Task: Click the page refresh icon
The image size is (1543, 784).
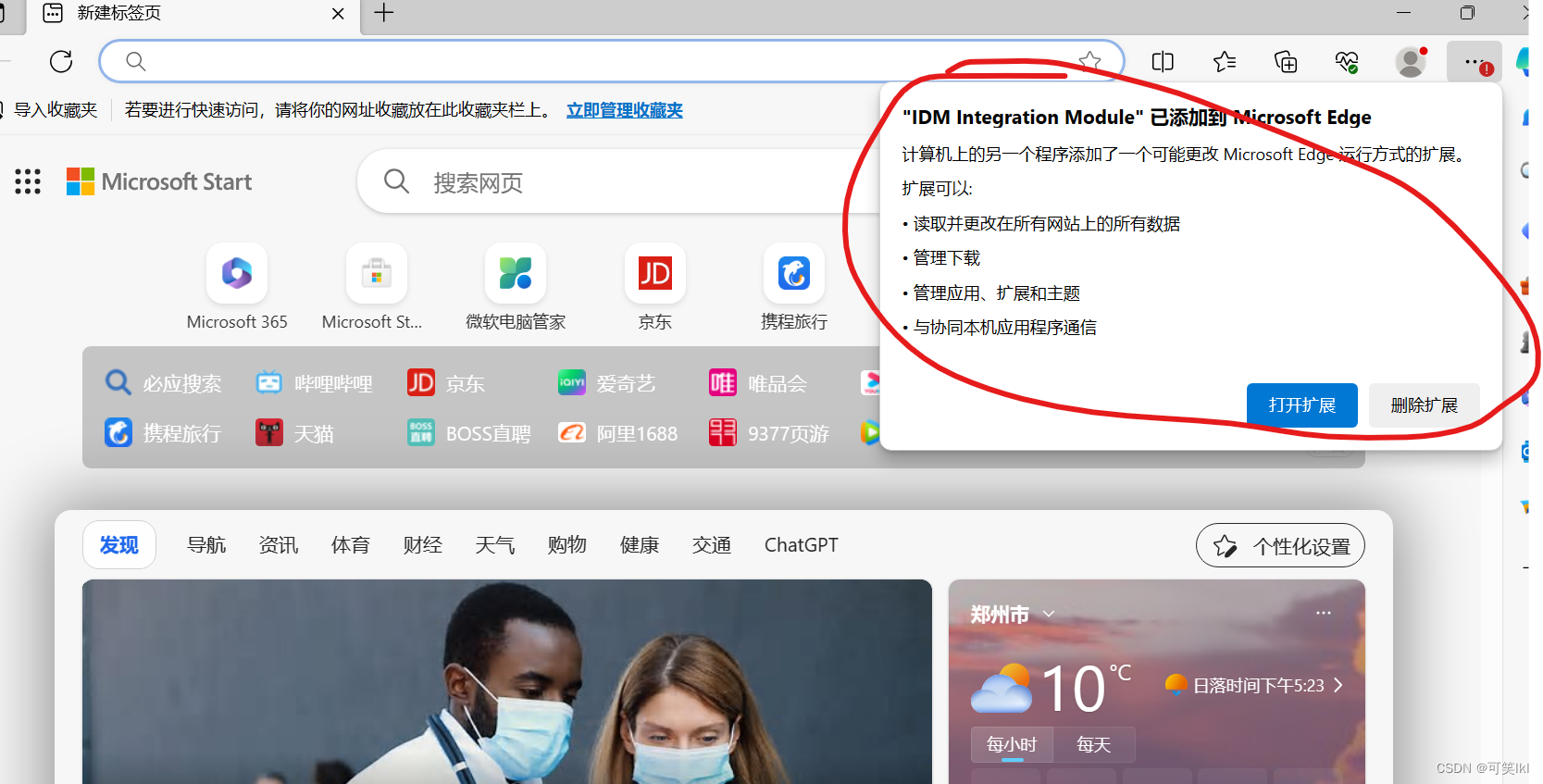Action: pos(61,61)
